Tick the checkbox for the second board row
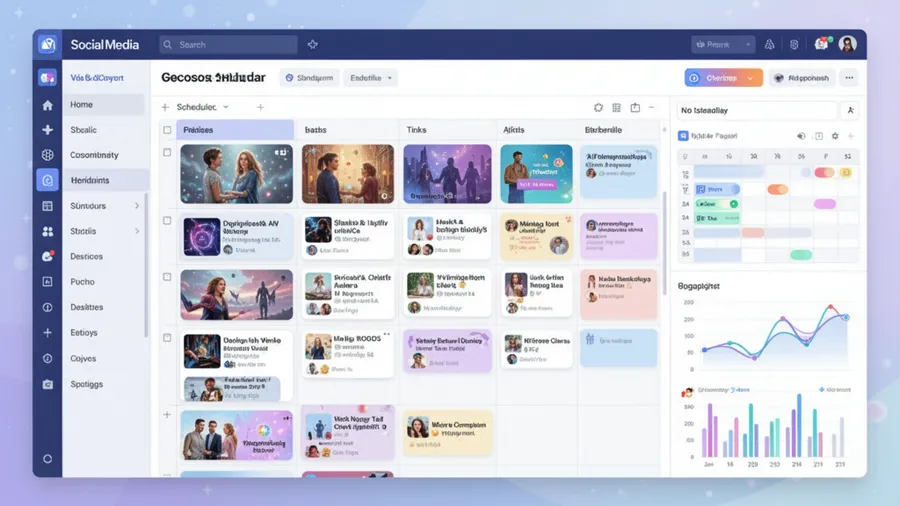900x506 pixels. (167, 220)
